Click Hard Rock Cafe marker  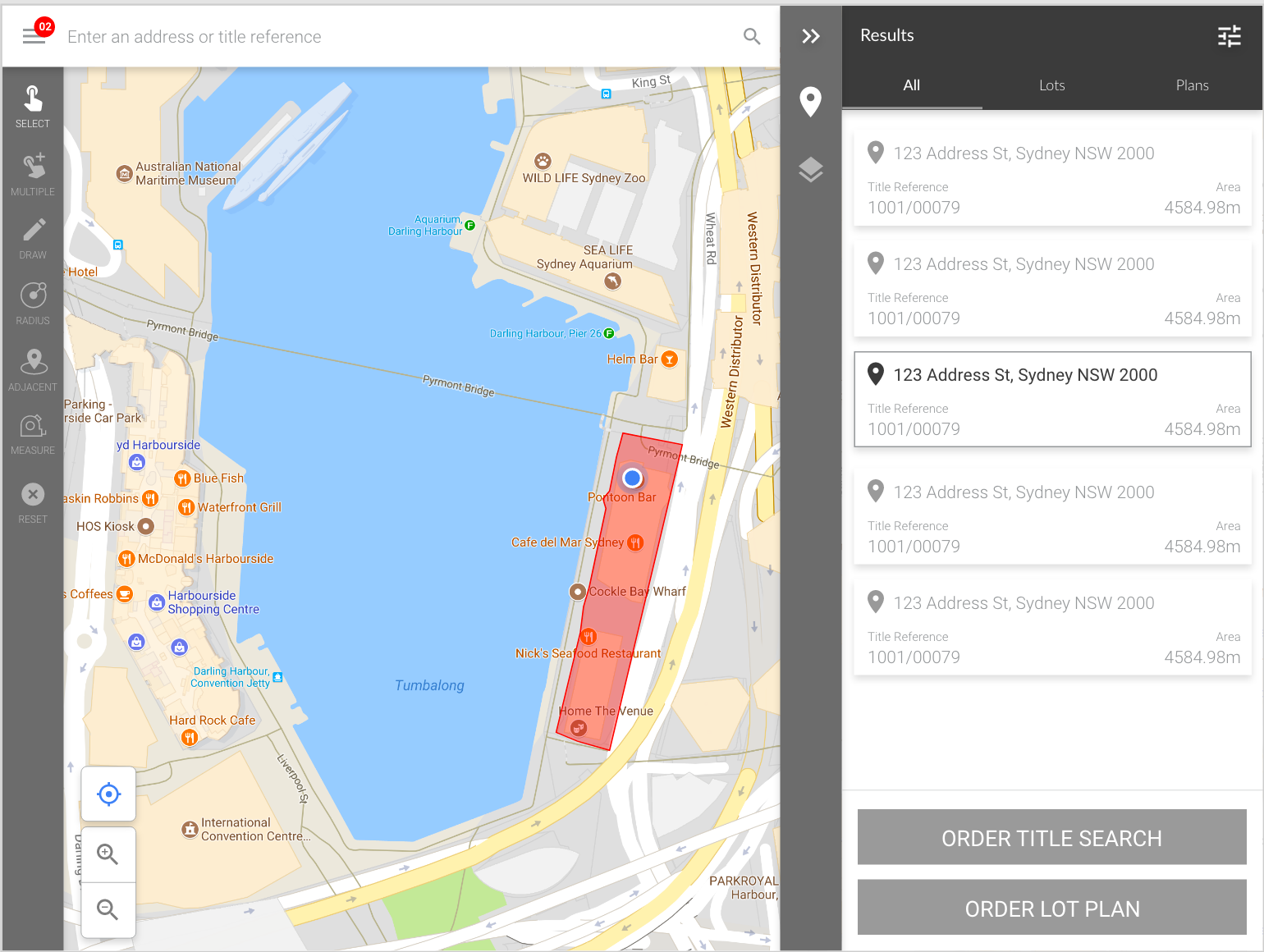[190, 737]
